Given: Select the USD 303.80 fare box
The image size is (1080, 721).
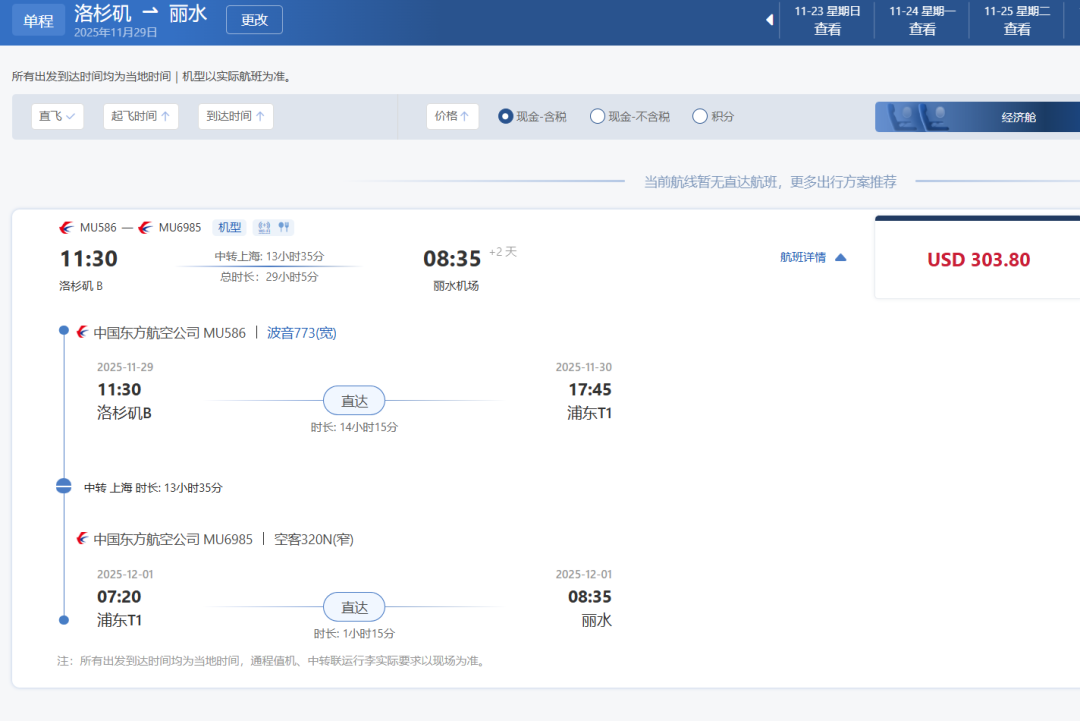Looking at the screenshot, I should (x=977, y=259).
